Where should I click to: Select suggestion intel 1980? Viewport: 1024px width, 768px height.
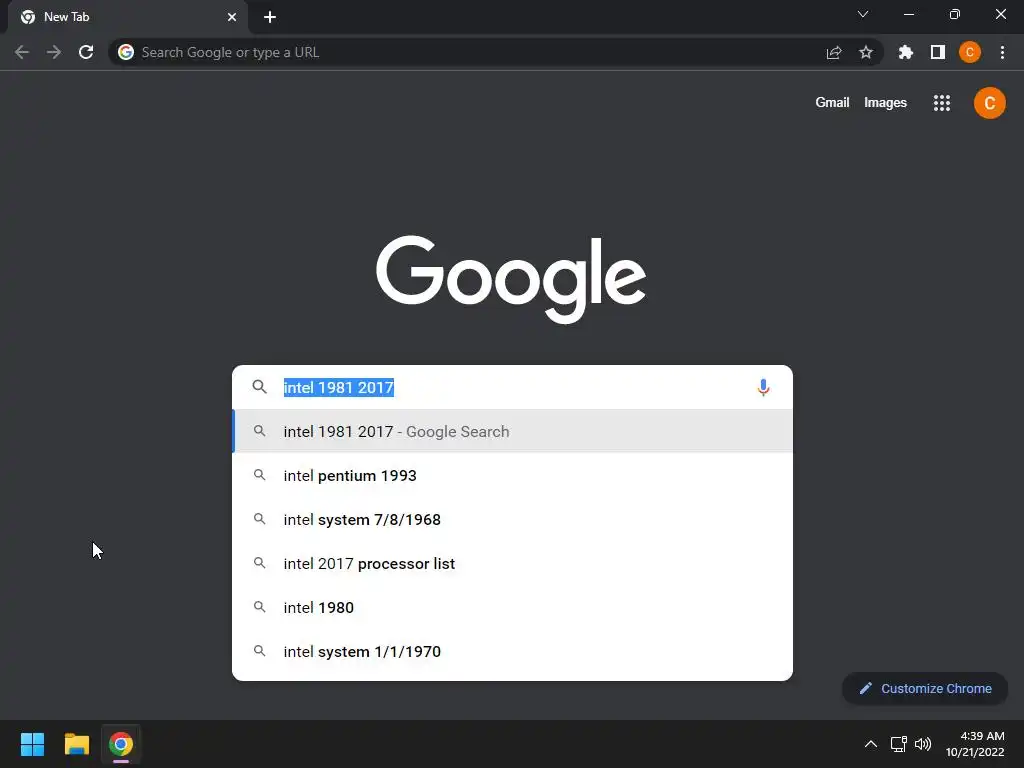point(513,607)
